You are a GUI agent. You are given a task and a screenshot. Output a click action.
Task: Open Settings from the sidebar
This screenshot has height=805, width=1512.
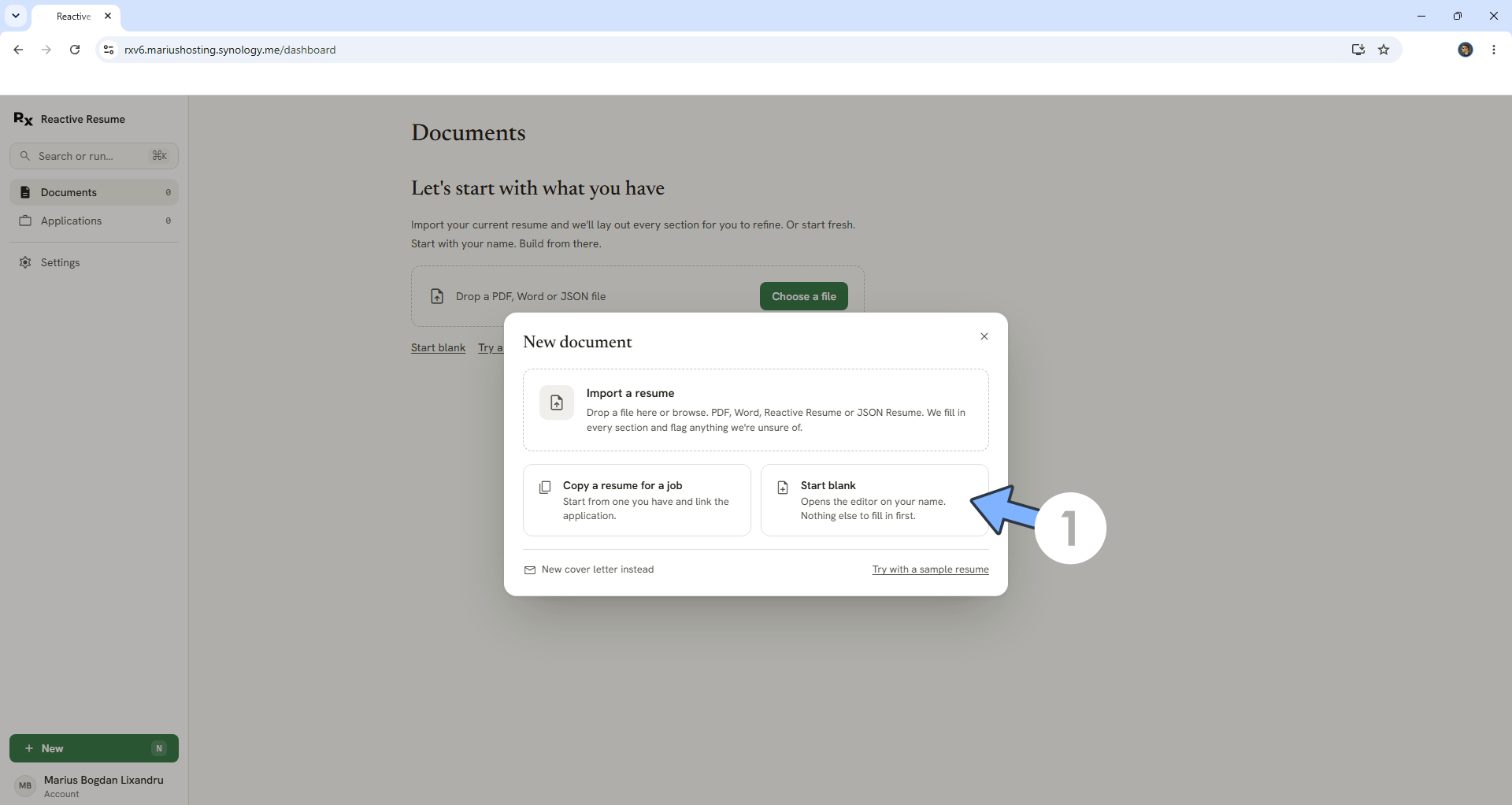(x=94, y=262)
